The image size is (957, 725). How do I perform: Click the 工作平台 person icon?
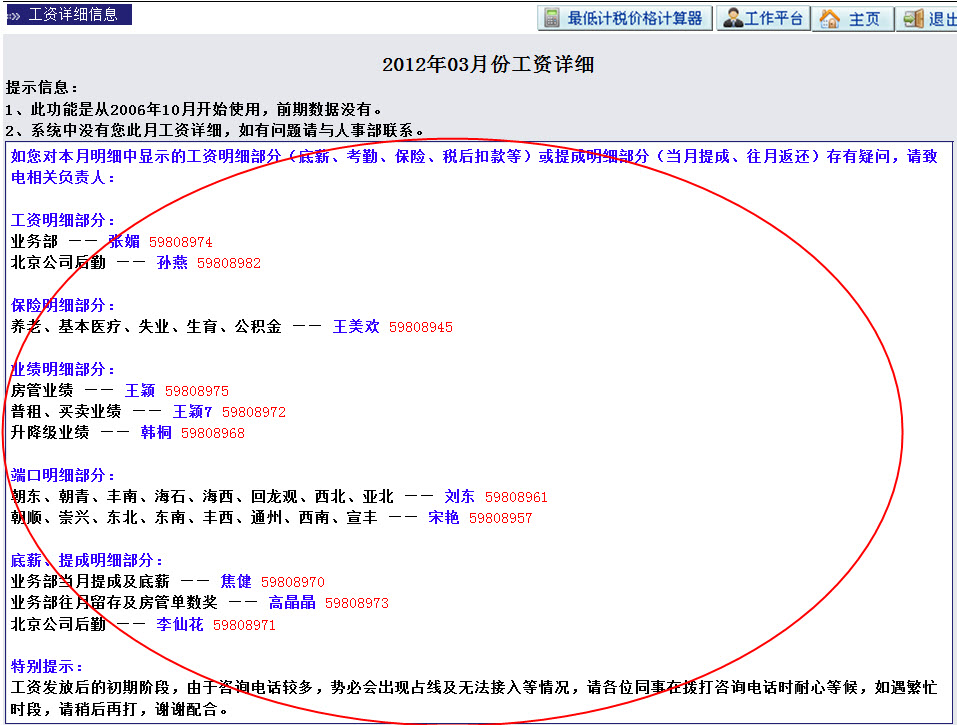(732, 18)
